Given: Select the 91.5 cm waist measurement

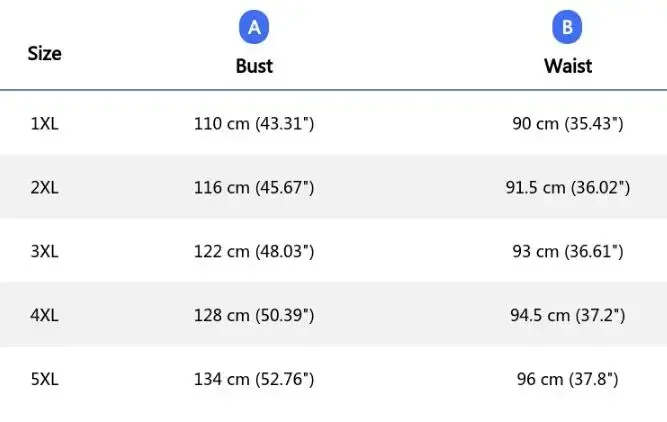Looking at the screenshot, I should click(x=567, y=187).
